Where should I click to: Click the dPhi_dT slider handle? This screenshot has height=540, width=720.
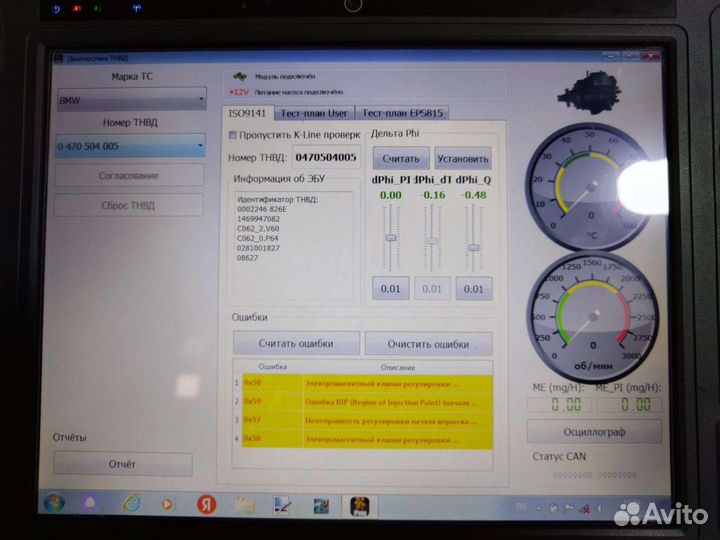point(432,241)
